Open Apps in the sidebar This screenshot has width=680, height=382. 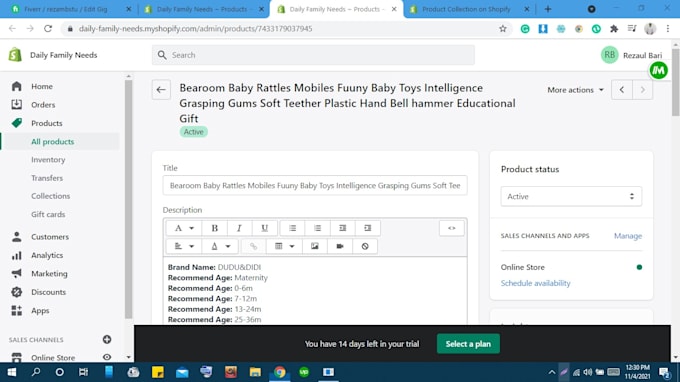click(x=40, y=310)
